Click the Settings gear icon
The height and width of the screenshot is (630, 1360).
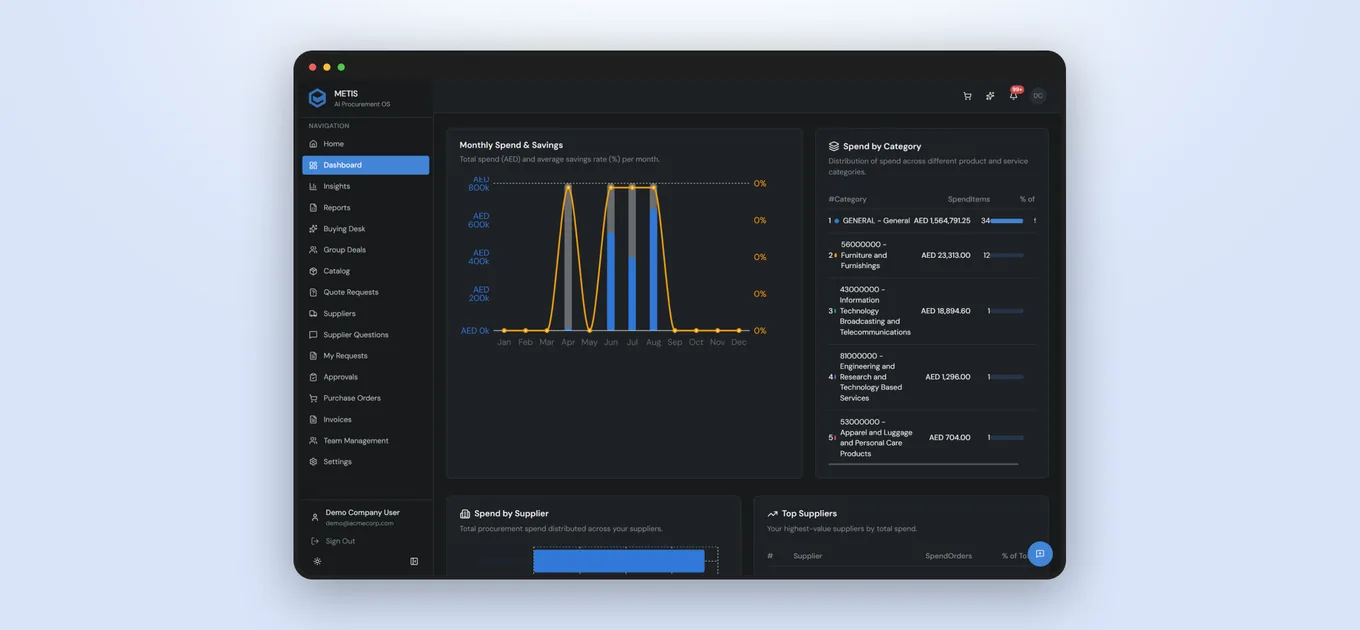click(x=314, y=462)
